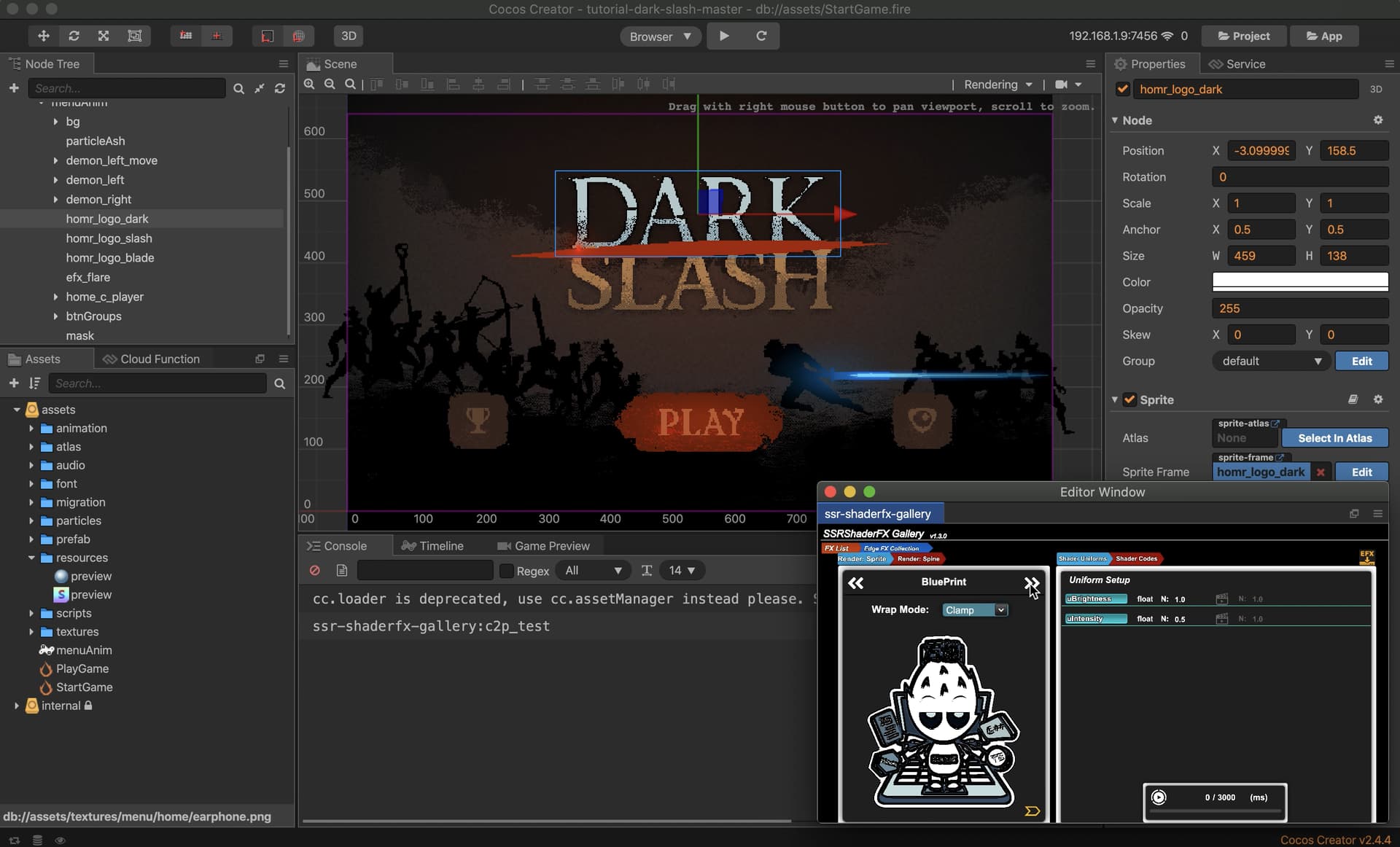Switch to the Timeline tab
The height and width of the screenshot is (847, 1400).
tap(433, 546)
